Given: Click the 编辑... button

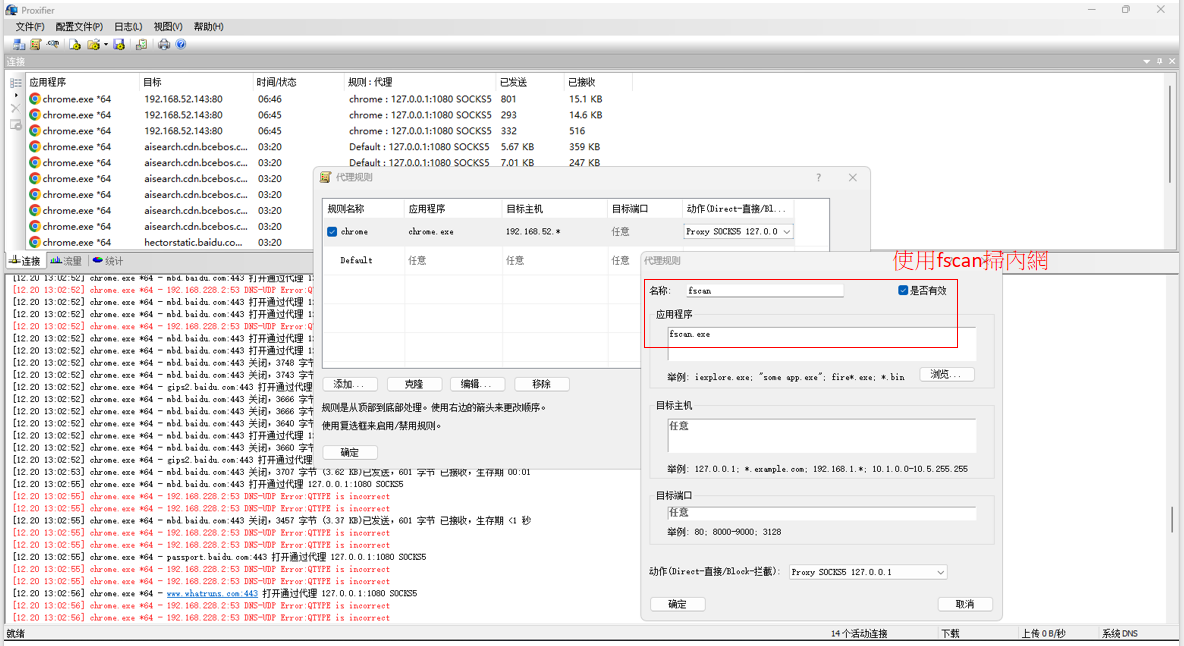Looking at the screenshot, I should [476, 384].
